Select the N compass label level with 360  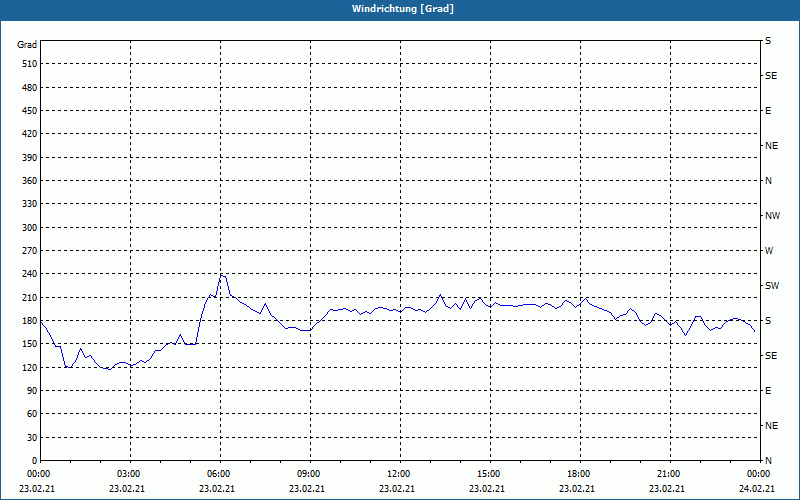[768, 181]
